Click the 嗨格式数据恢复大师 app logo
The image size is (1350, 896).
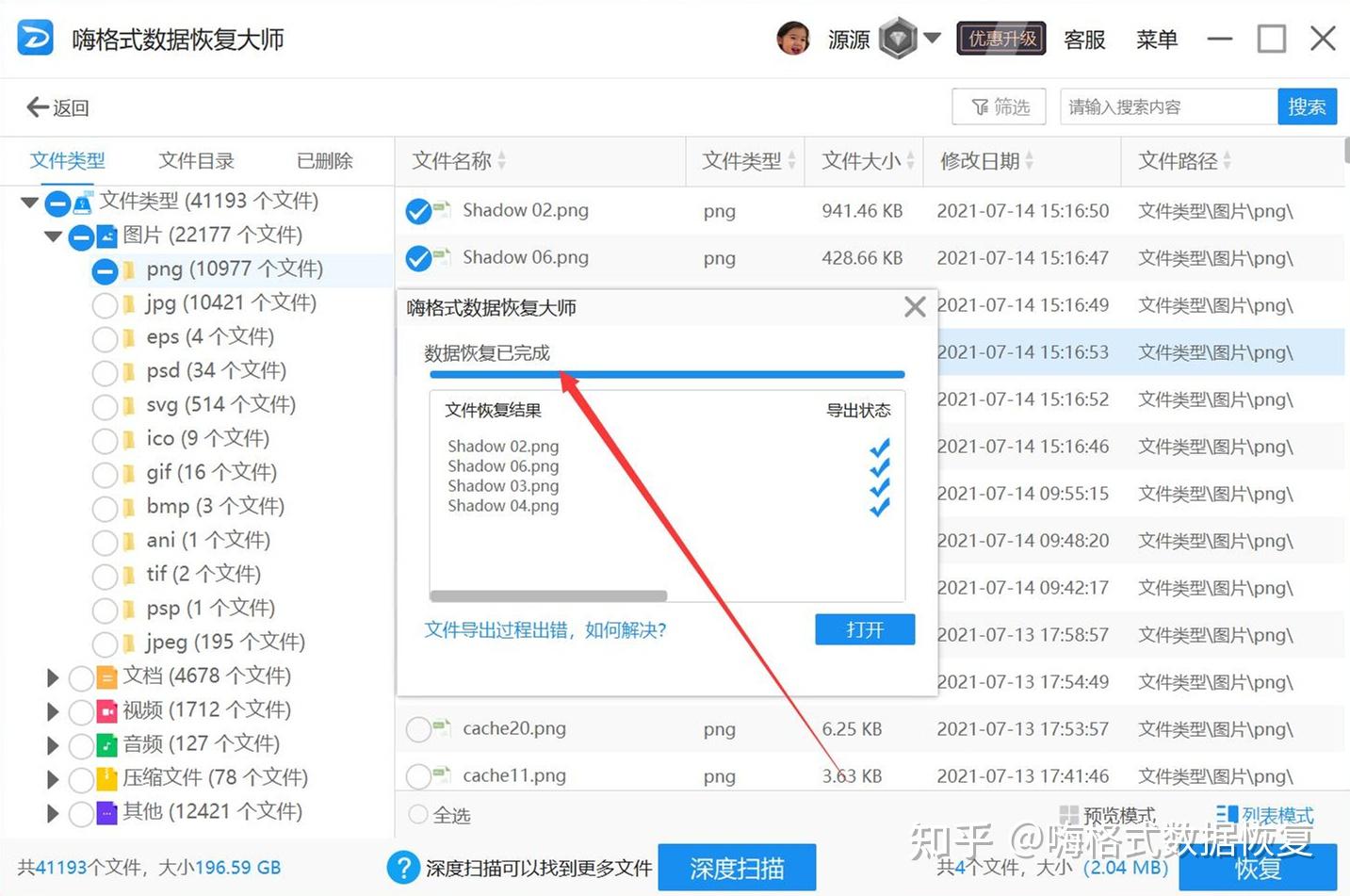(x=34, y=38)
